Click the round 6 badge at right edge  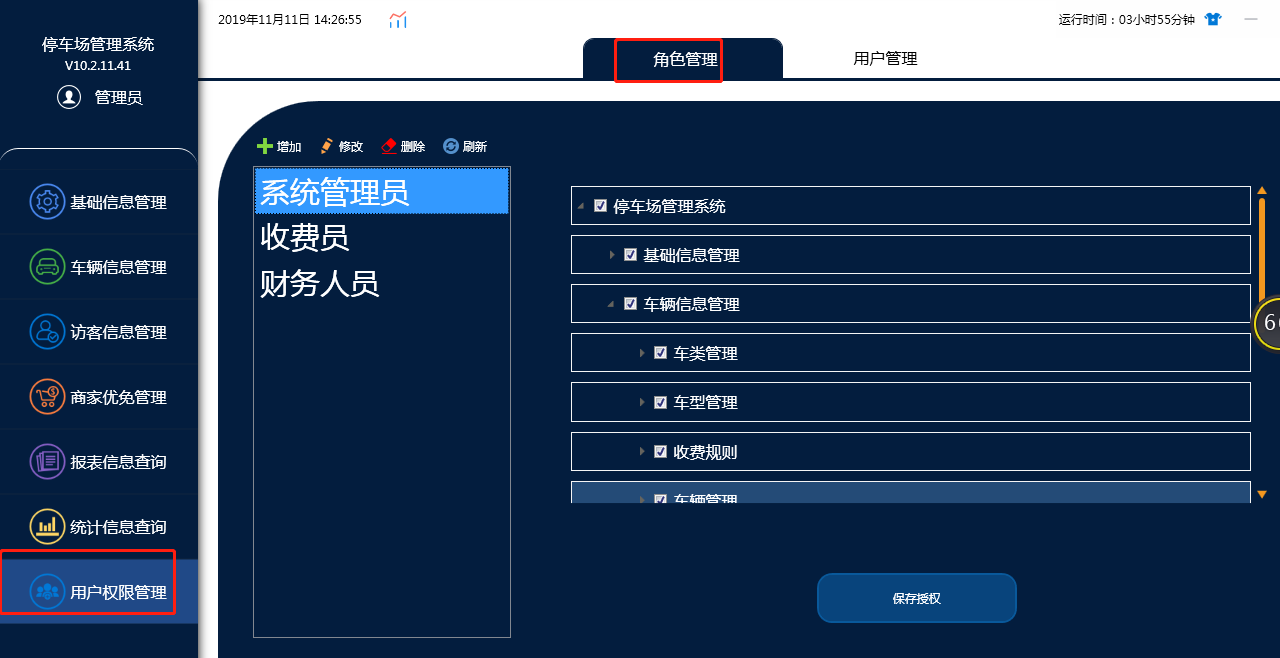[x=1268, y=324]
